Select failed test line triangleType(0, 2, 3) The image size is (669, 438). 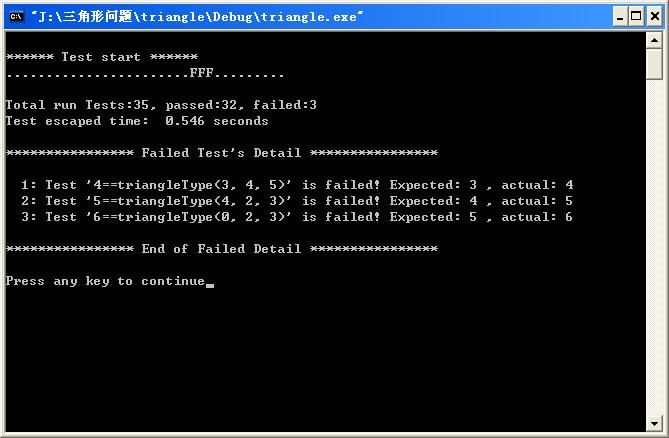pos(297,217)
